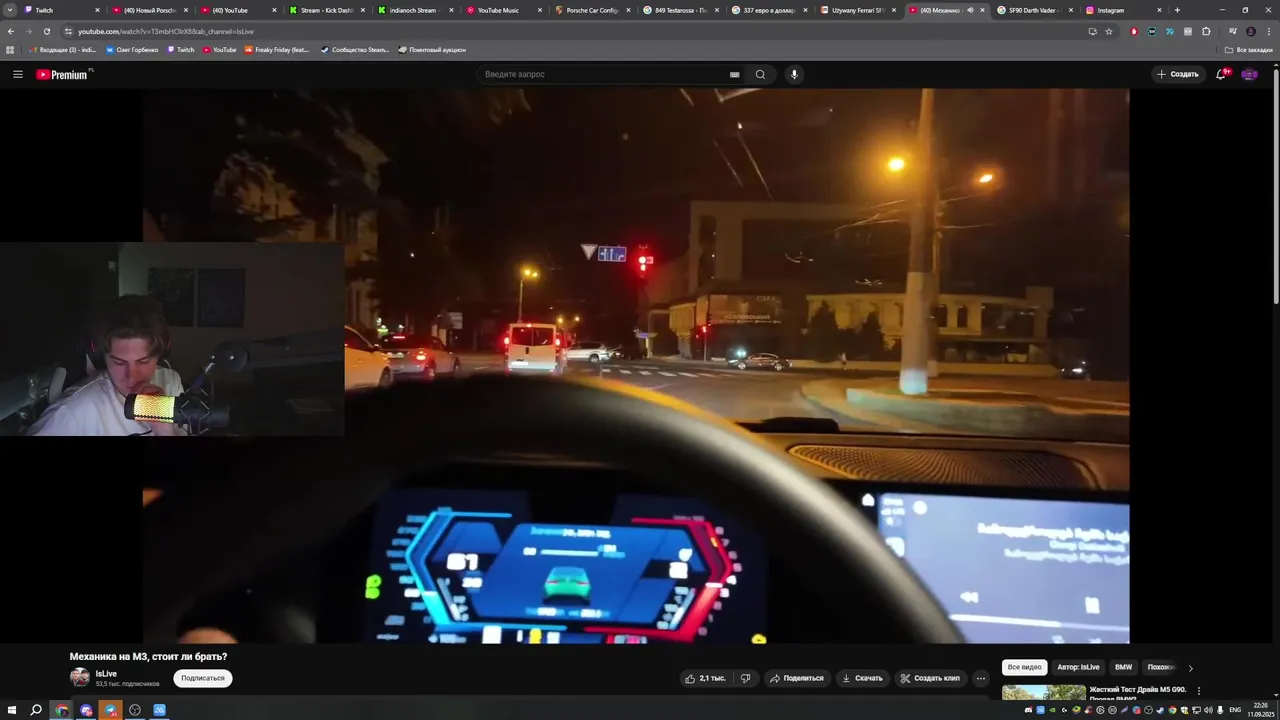Open the account avatar menu

(1249, 74)
